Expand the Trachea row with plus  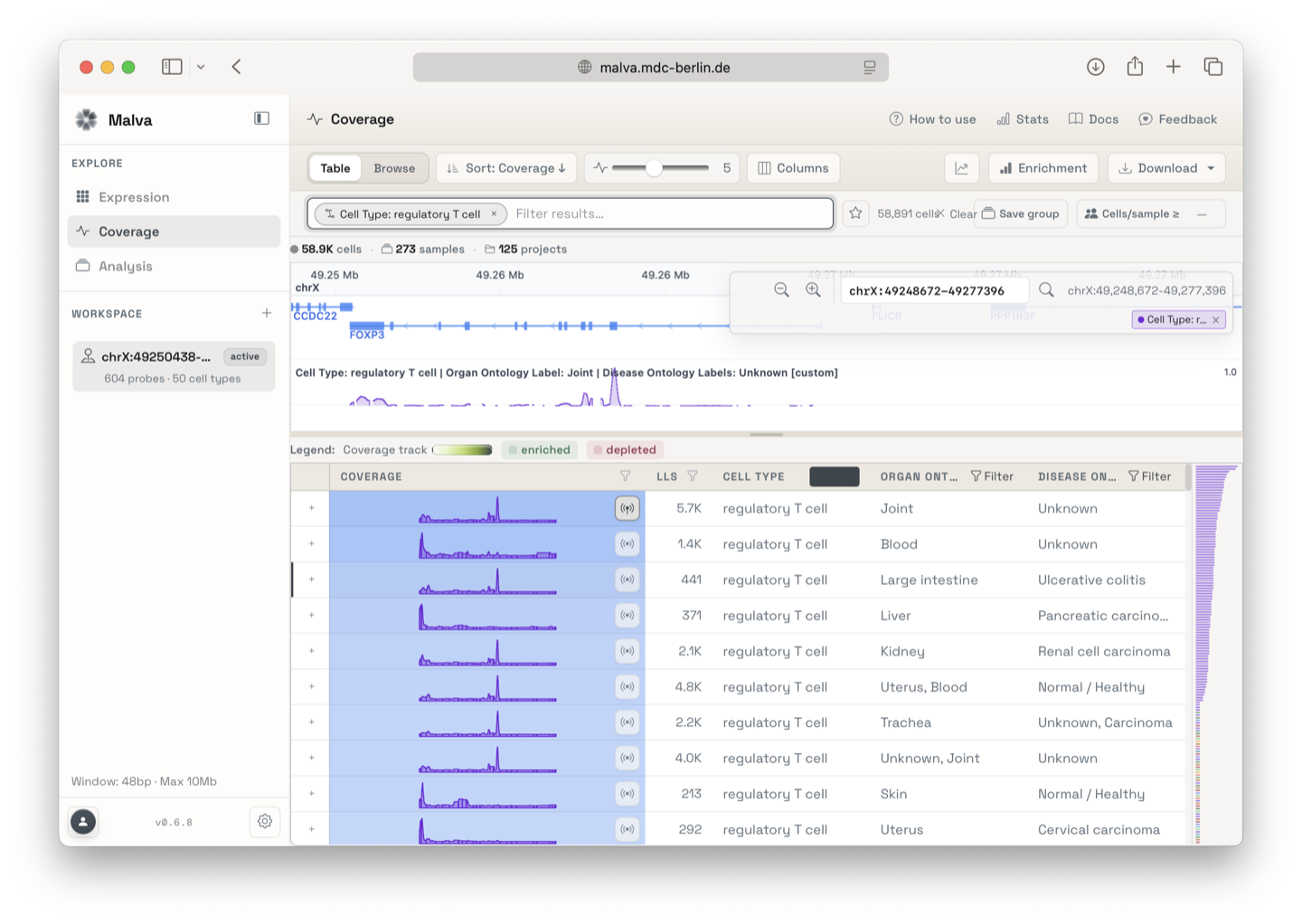(311, 722)
